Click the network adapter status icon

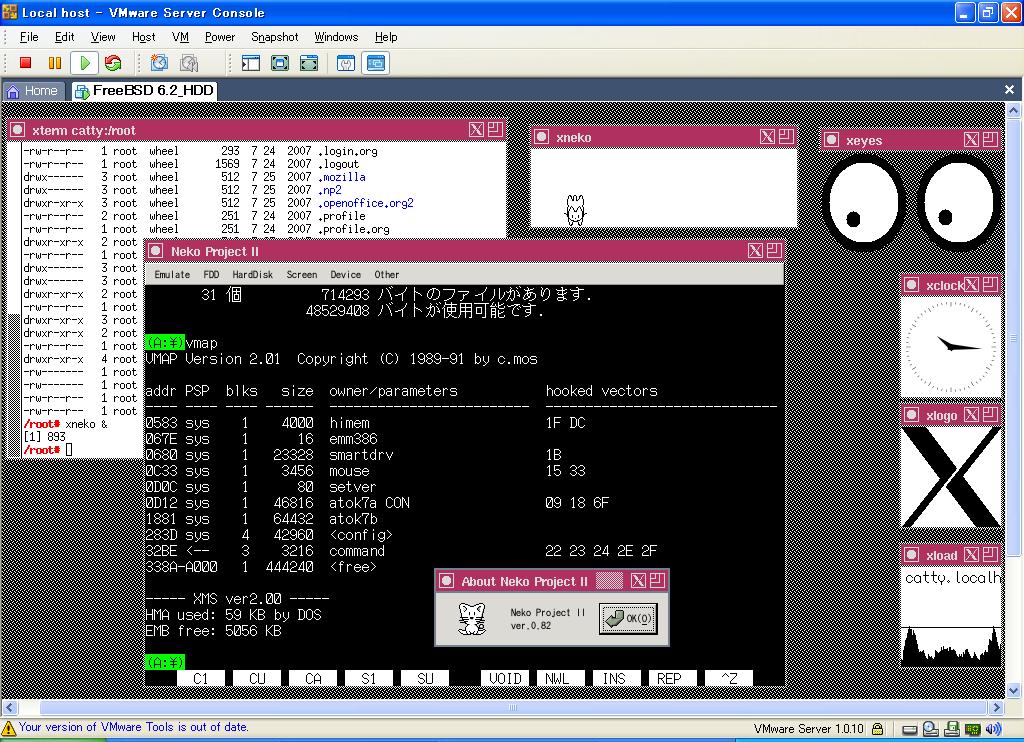coord(972,729)
